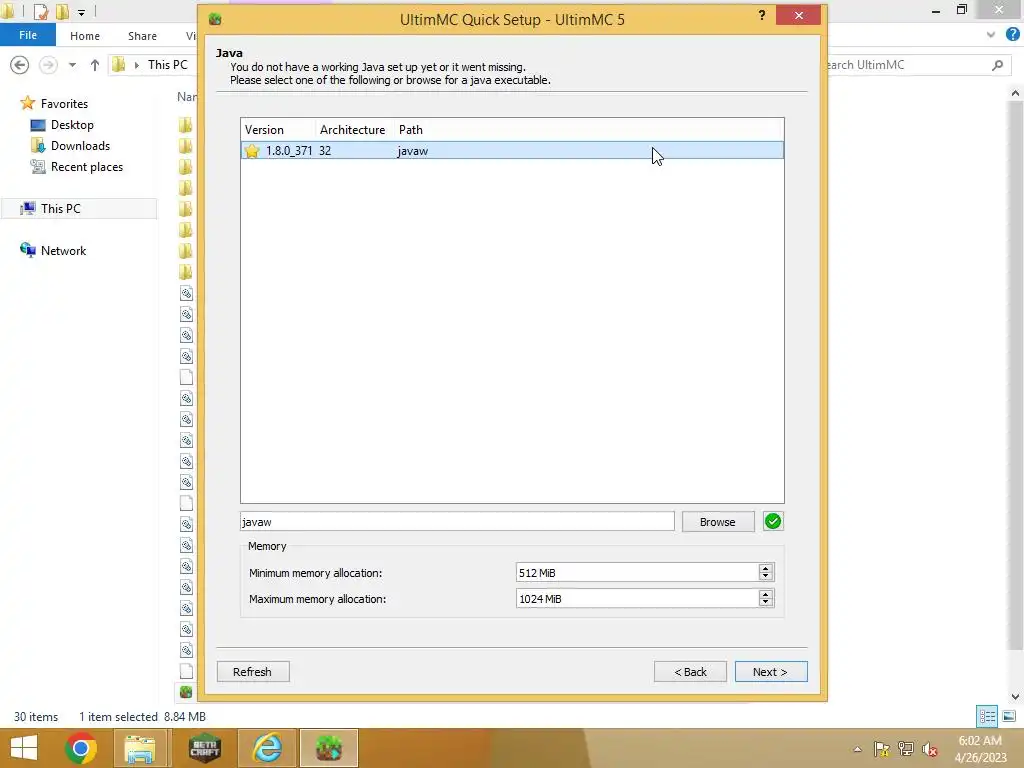Click the Action Center flag tray icon
The width and height of the screenshot is (1024, 768).
882,749
